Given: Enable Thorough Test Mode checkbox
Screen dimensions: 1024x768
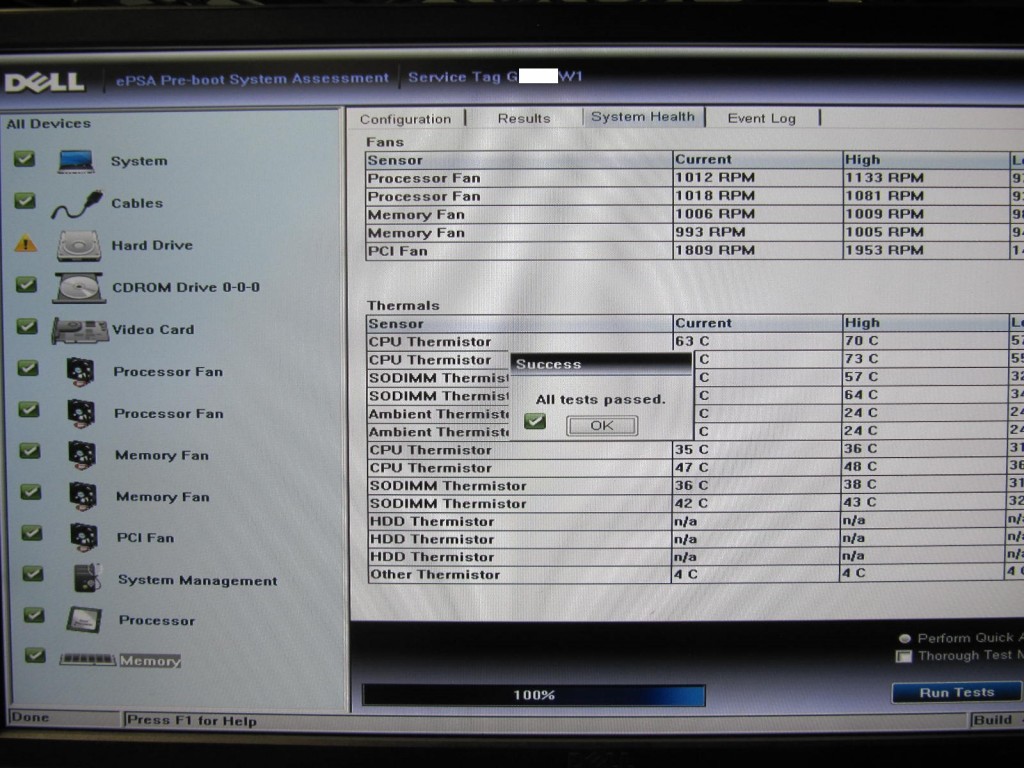Looking at the screenshot, I should (x=904, y=656).
